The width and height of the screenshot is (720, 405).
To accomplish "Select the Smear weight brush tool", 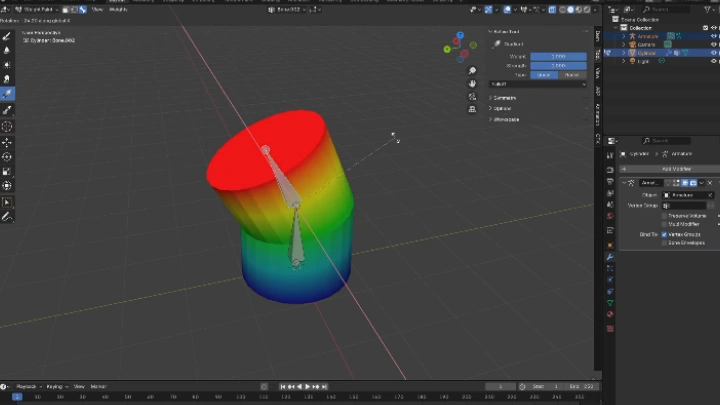I will (x=7, y=79).
